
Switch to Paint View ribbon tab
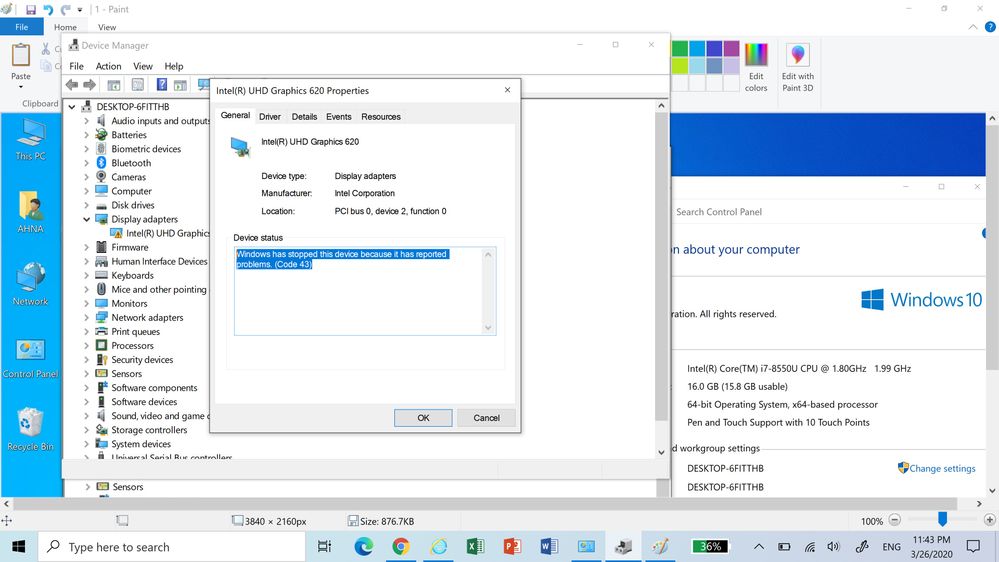click(x=107, y=27)
